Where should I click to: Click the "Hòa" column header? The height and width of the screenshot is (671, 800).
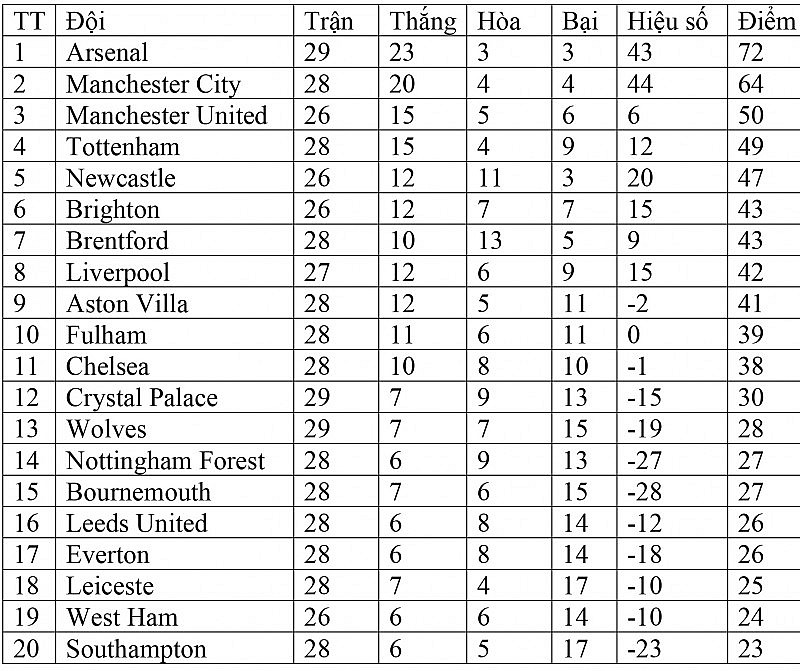(499, 22)
